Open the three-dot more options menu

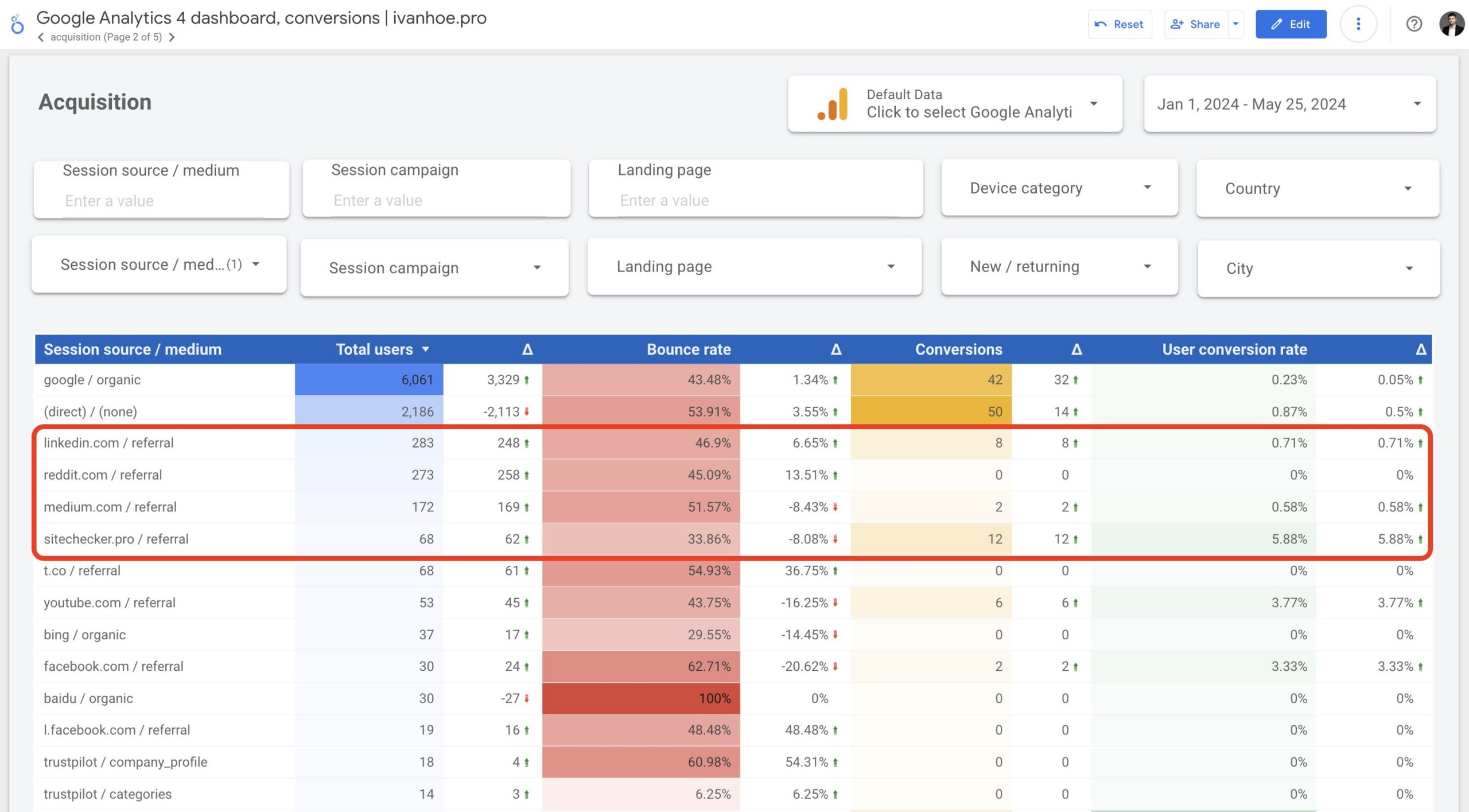(1358, 24)
